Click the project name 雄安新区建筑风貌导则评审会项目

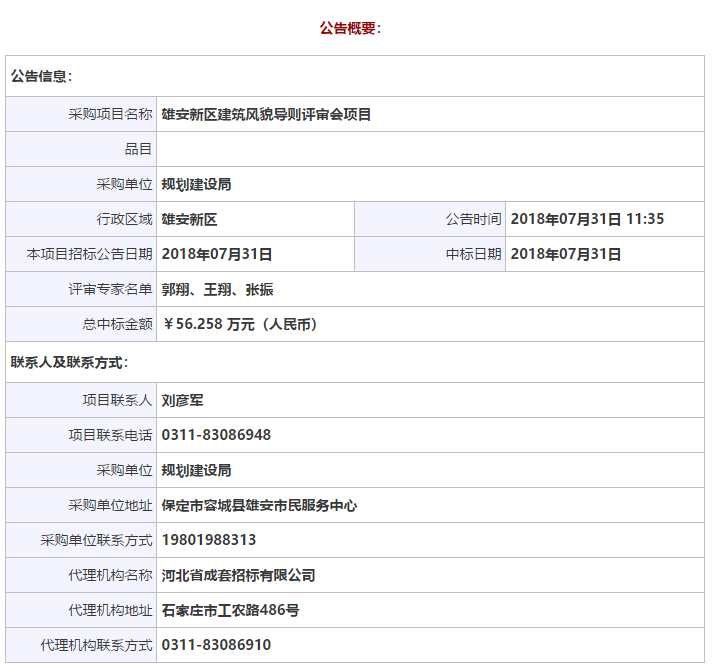266,115
